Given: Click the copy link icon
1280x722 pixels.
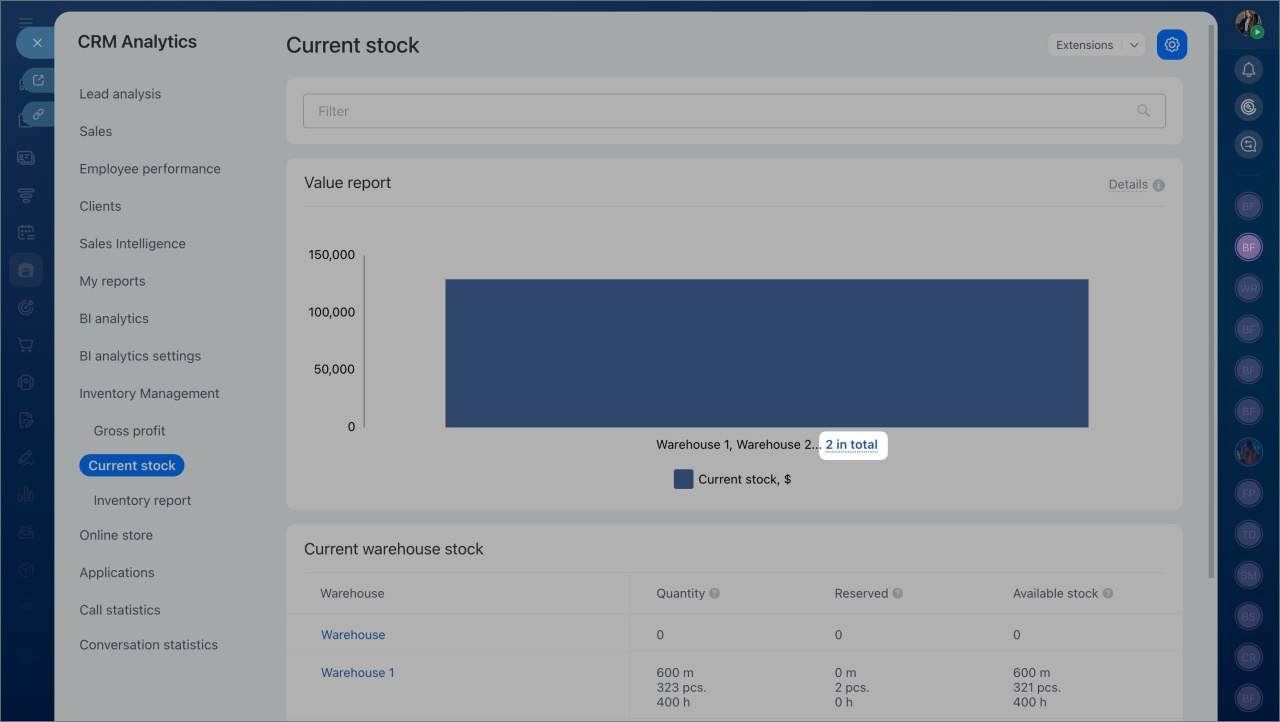Looking at the screenshot, I should pyautogui.click(x=38, y=114).
